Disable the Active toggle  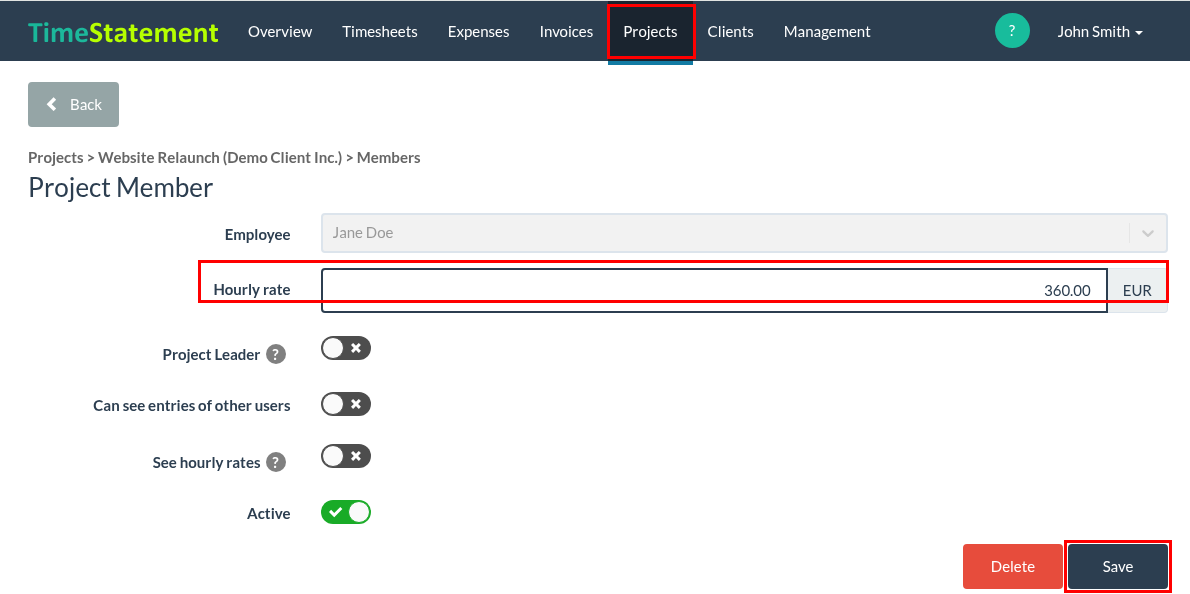tap(346, 512)
